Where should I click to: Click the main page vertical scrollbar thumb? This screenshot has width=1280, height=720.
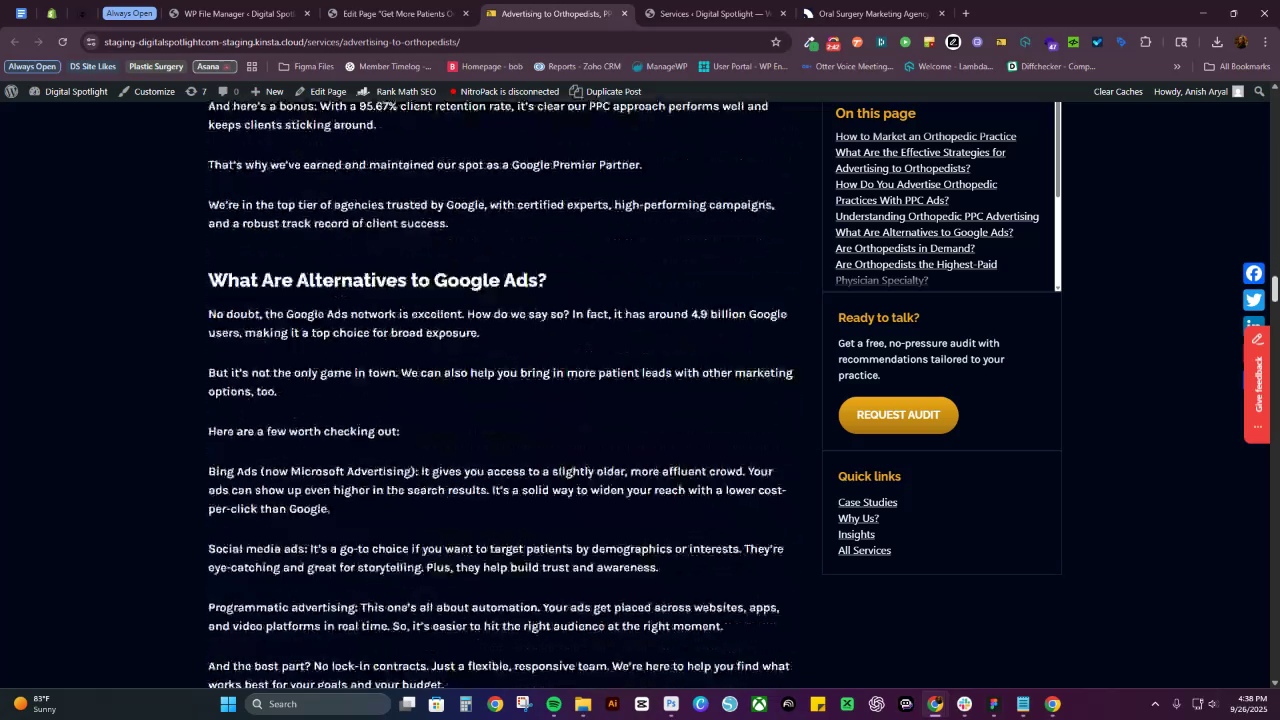click(1275, 290)
